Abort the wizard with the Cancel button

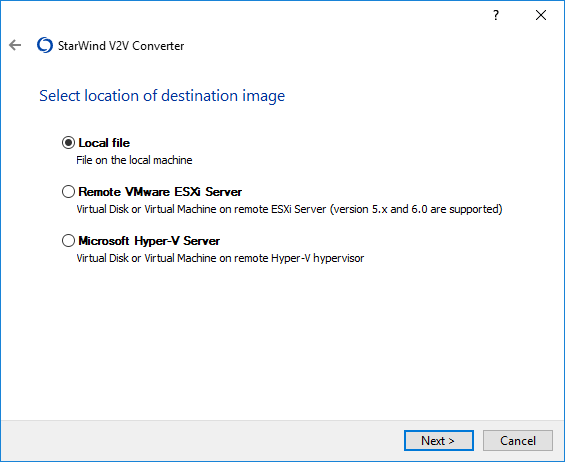(x=518, y=440)
